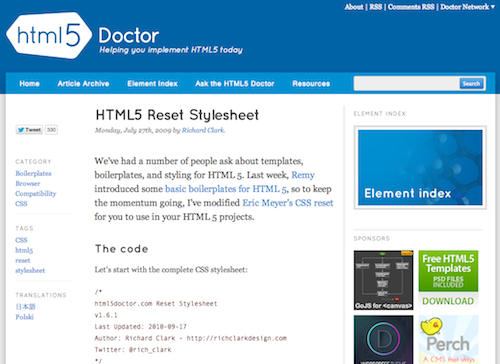This screenshot has height=364, width=500.
Task: Click the Tweet button
Action: click(x=29, y=130)
